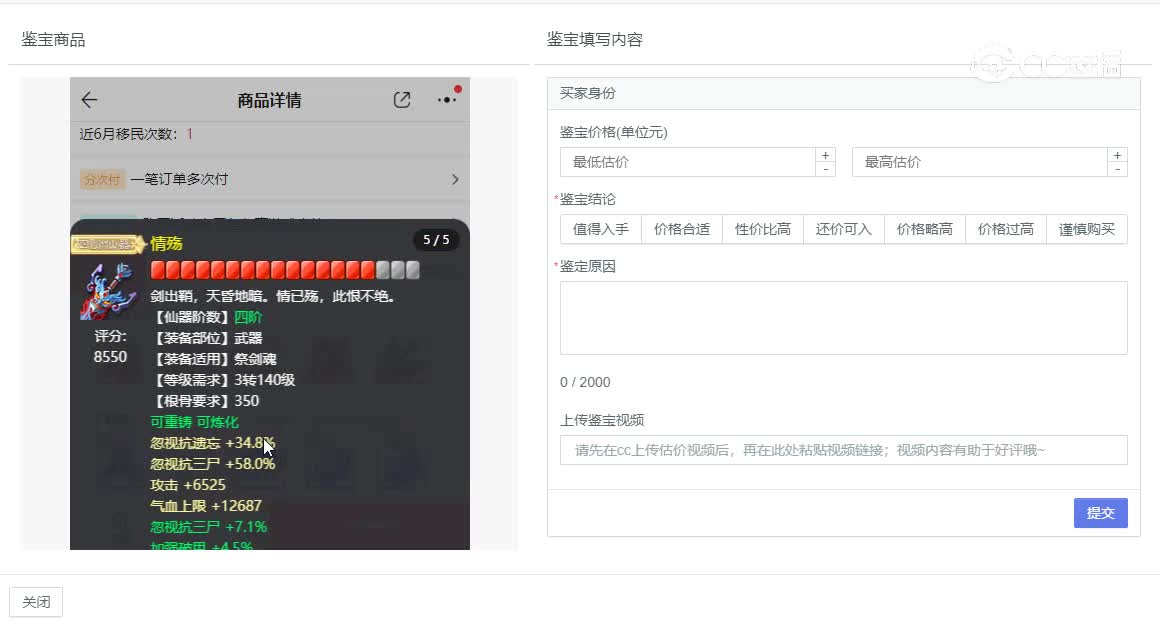This screenshot has height=628, width=1160.
Task: Click the 忽视抗三尸 +58.0% attribute line
Action: (x=212, y=464)
